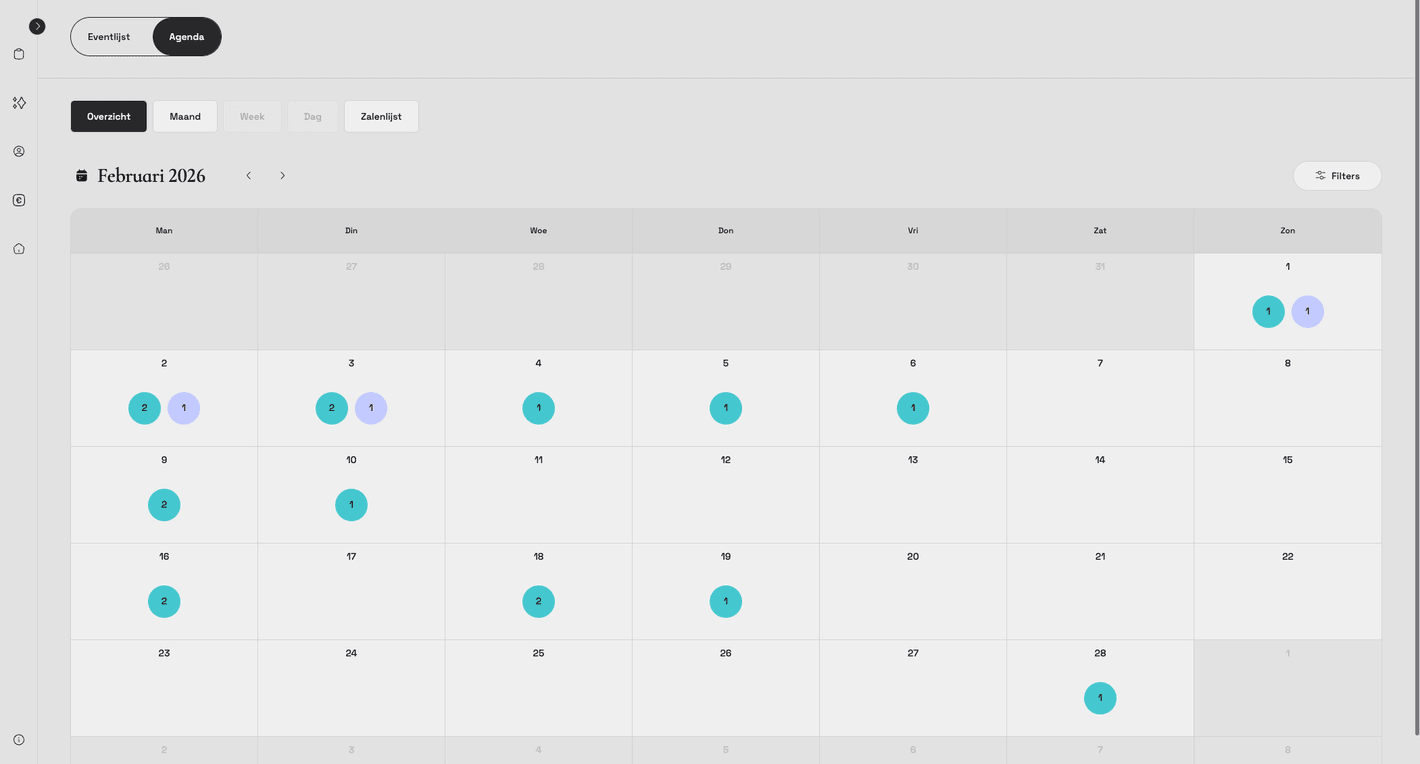Open the euro finance icon in the sidebar
1420x764 pixels.
click(19, 200)
